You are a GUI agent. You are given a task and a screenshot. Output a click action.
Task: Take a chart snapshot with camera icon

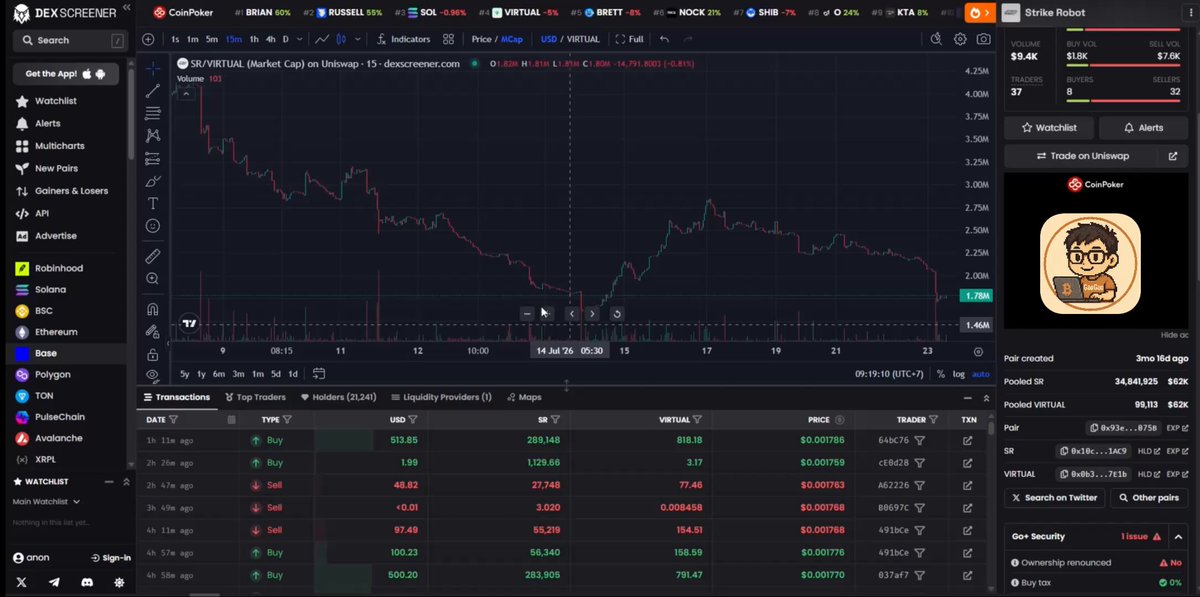984,39
